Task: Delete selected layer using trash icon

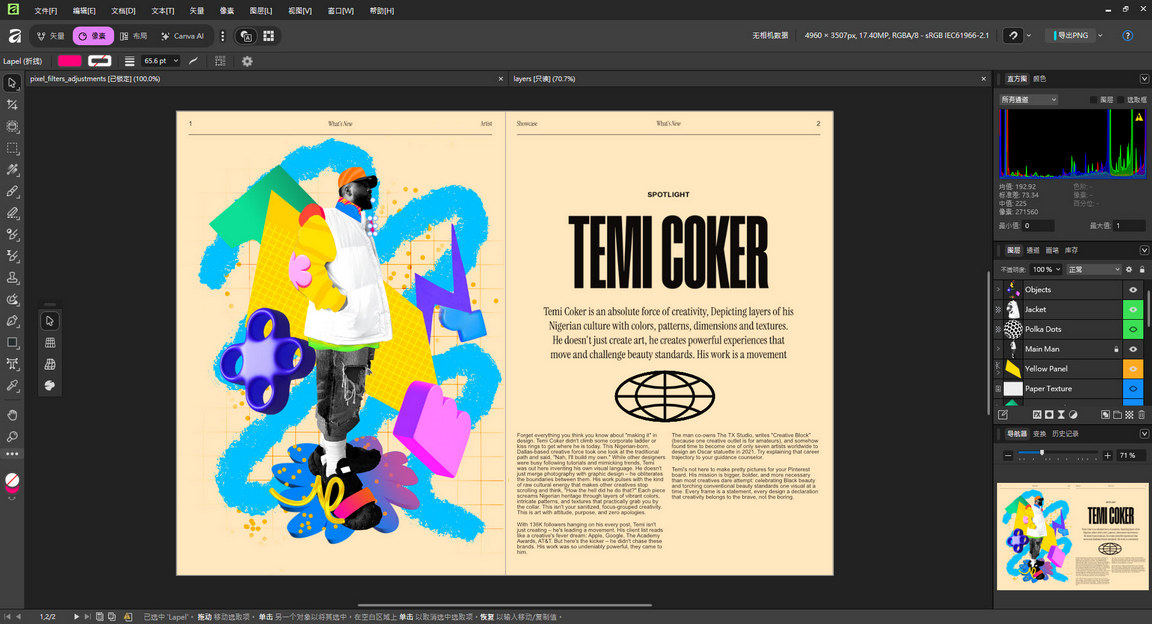Action: [1140, 414]
